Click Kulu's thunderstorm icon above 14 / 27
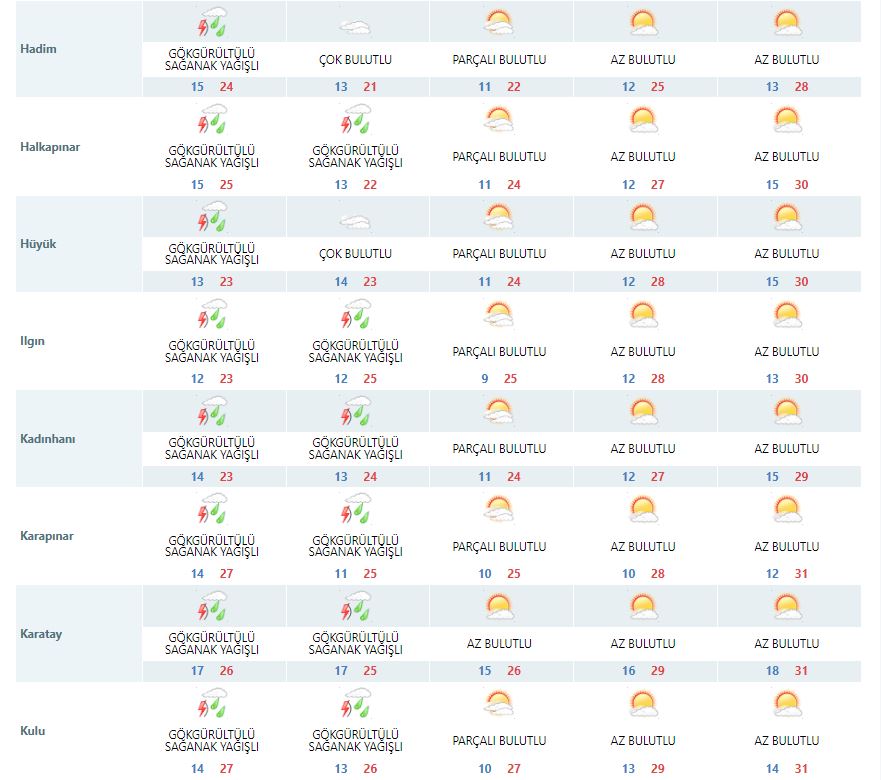 [x=212, y=706]
